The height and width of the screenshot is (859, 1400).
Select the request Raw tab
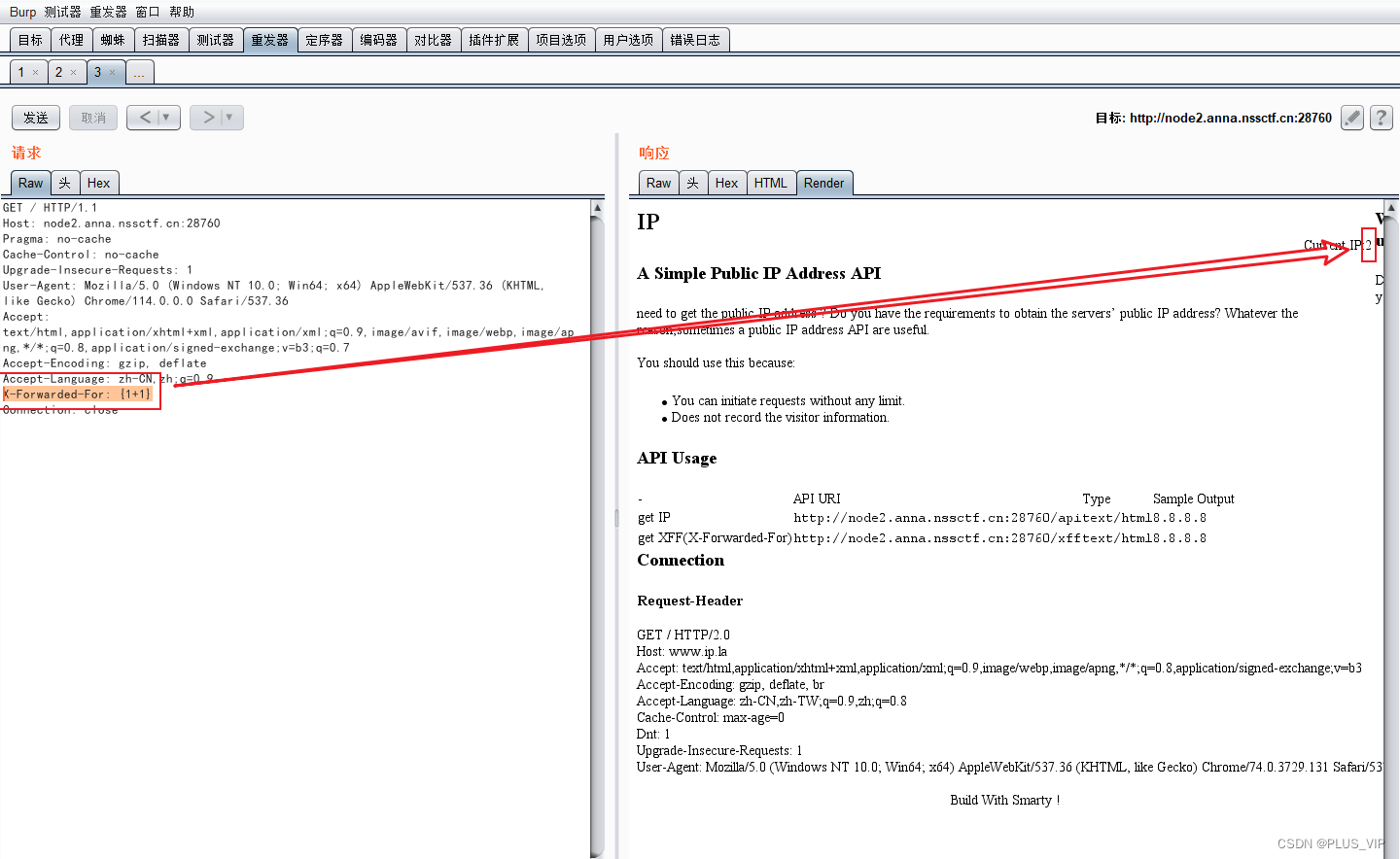[30, 183]
